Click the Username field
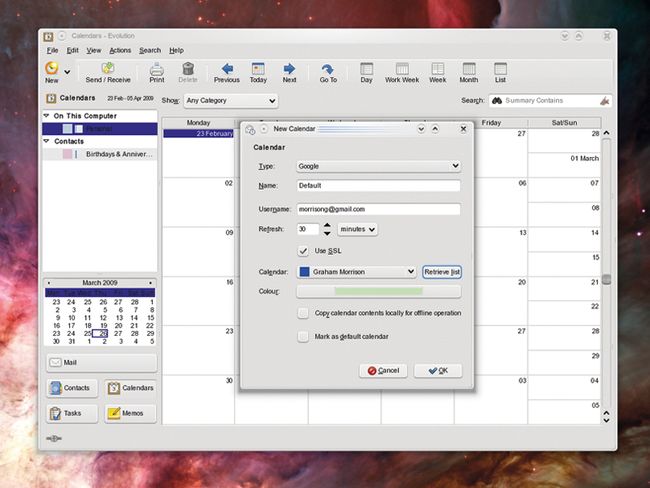The width and height of the screenshot is (650, 488). coord(378,209)
